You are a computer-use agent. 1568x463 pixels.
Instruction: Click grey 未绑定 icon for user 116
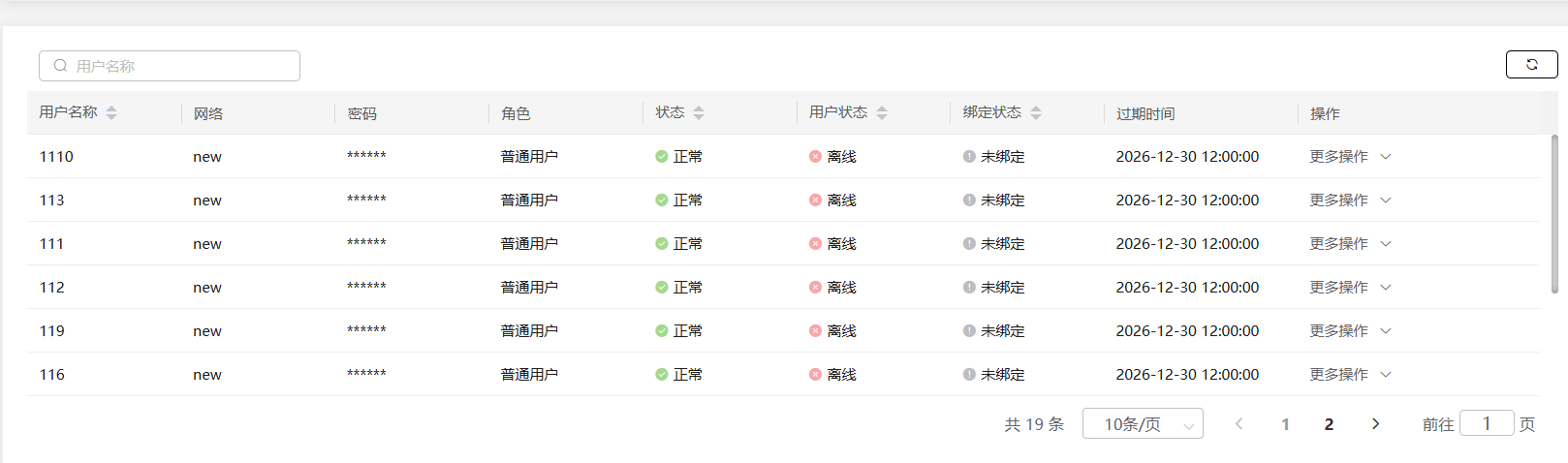tap(969, 375)
